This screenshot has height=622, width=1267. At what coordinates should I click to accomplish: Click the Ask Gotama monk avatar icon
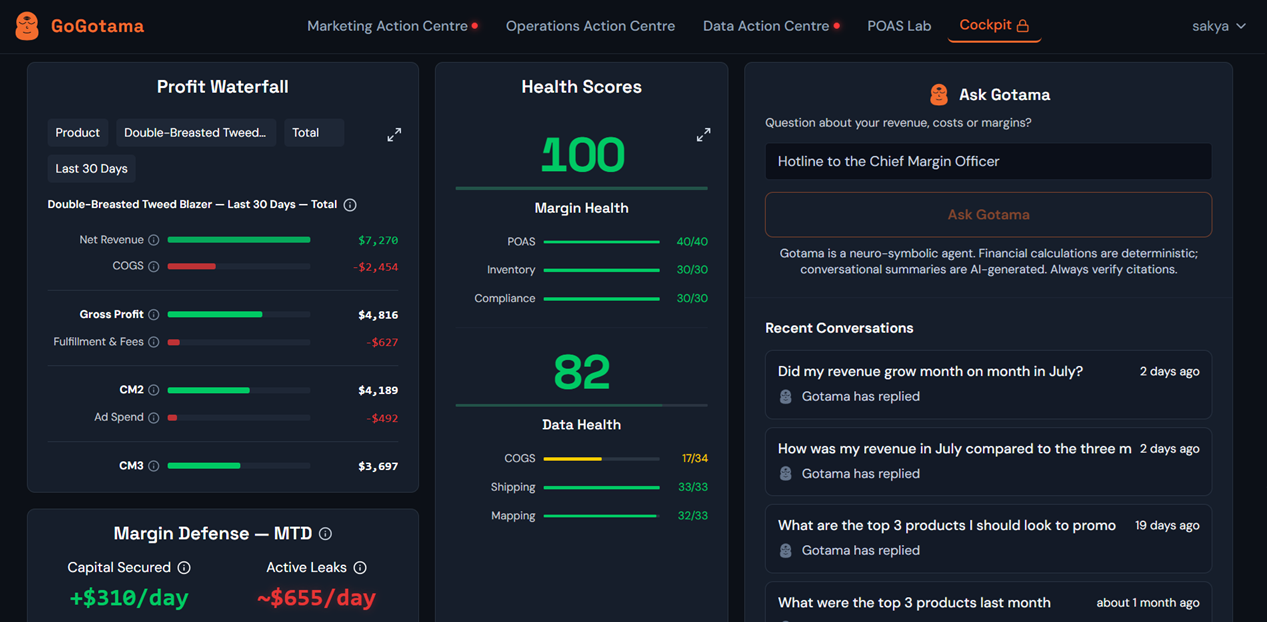(x=938, y=95)
